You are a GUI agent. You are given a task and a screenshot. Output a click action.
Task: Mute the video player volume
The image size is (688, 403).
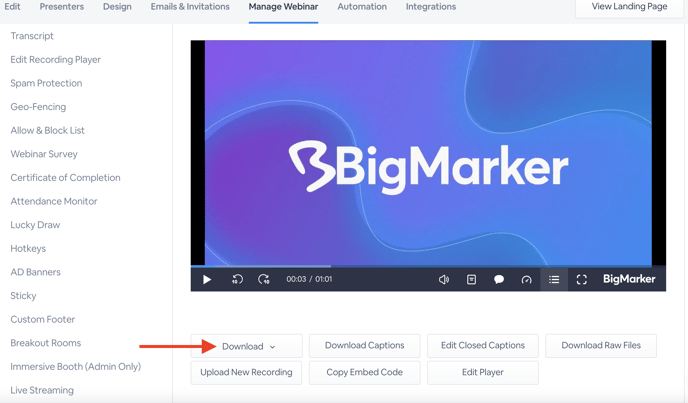pyautogui.click(x=444, y=280)
